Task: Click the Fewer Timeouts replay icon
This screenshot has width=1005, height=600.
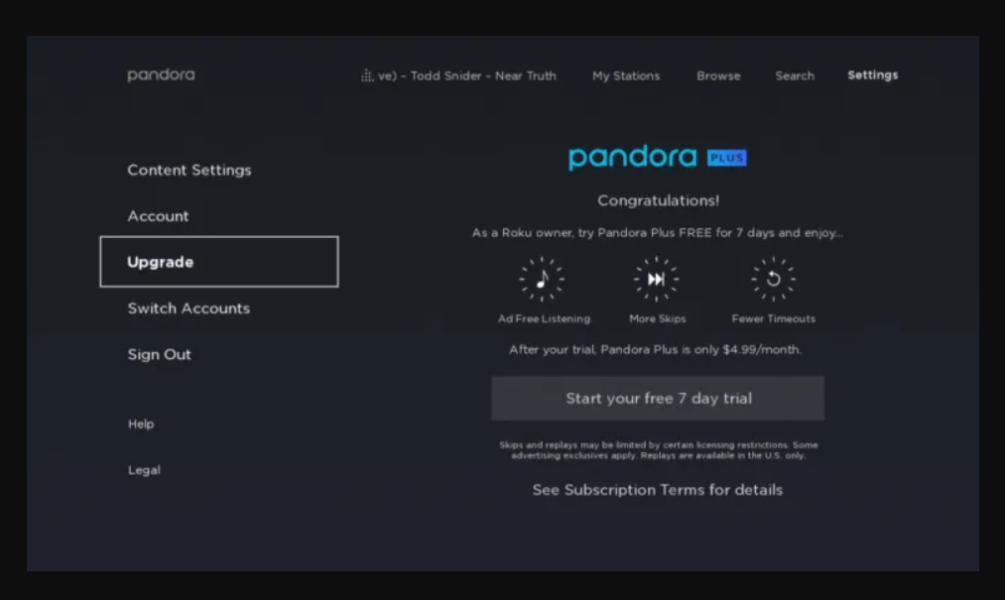Action: tap(773, 280)
